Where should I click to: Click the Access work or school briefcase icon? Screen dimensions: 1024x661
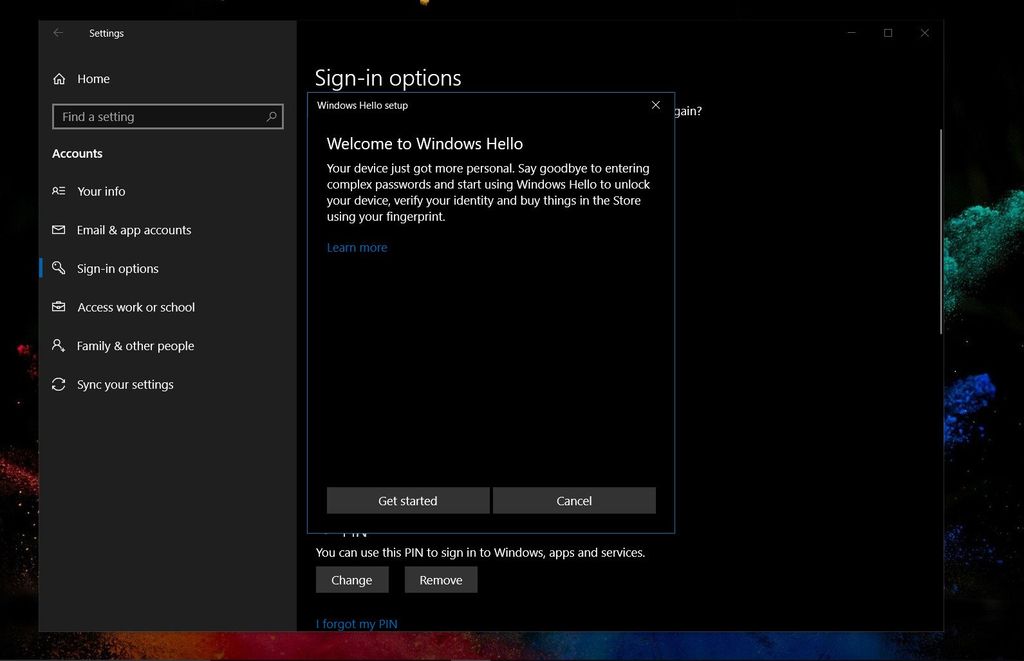pyautogui.click(x=60, y=307)
